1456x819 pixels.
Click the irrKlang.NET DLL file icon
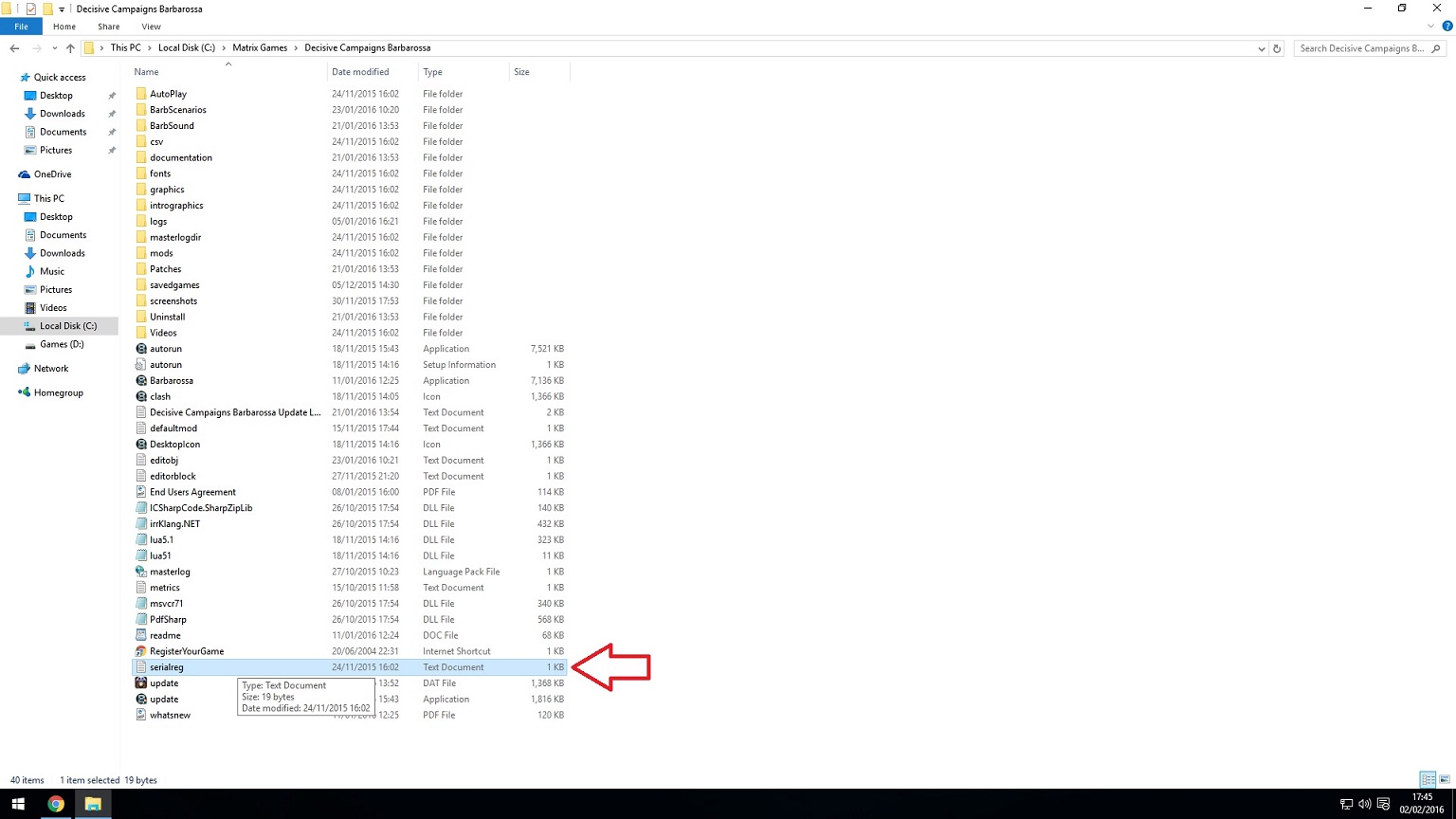pyautogui.click(x=141, y=524)
